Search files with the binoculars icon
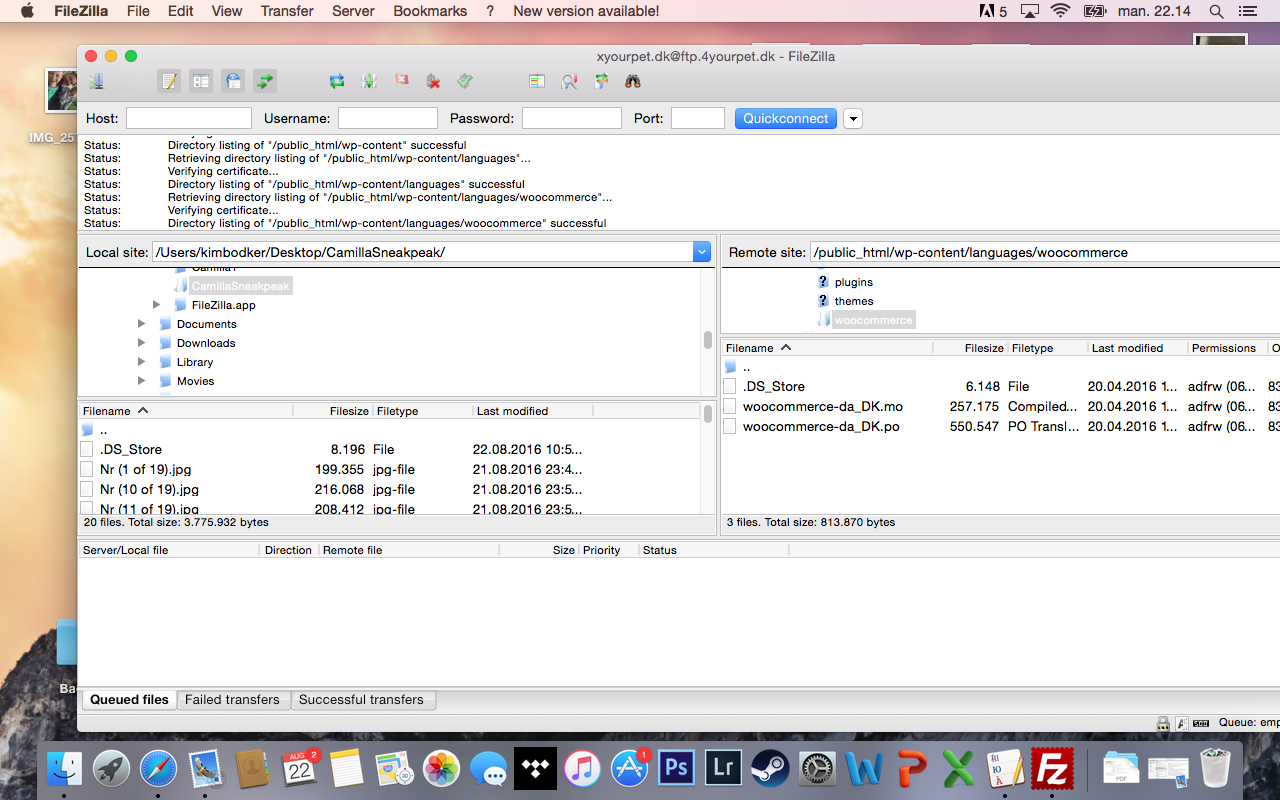Image resolution: width=1280 pixels, height=800 pixels. [633, 81]
